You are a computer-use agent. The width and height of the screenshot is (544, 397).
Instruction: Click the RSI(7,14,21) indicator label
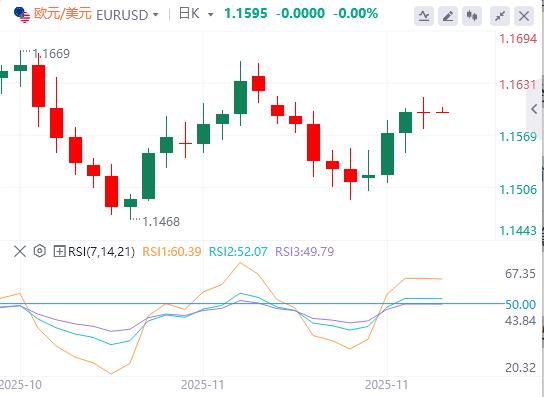(x=101, y=251)
